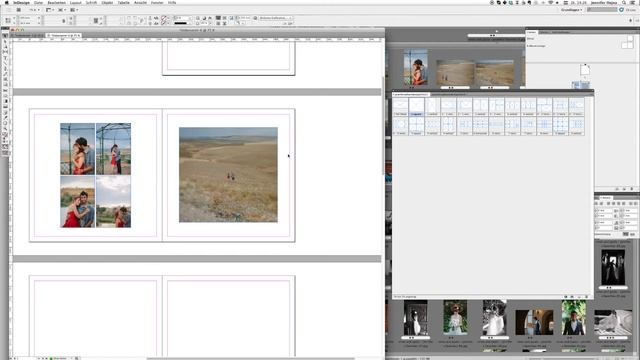The width and height of the screenshot is (640, 360).
Task: Open the Bearbeiten menu
Action: (56, 2)
